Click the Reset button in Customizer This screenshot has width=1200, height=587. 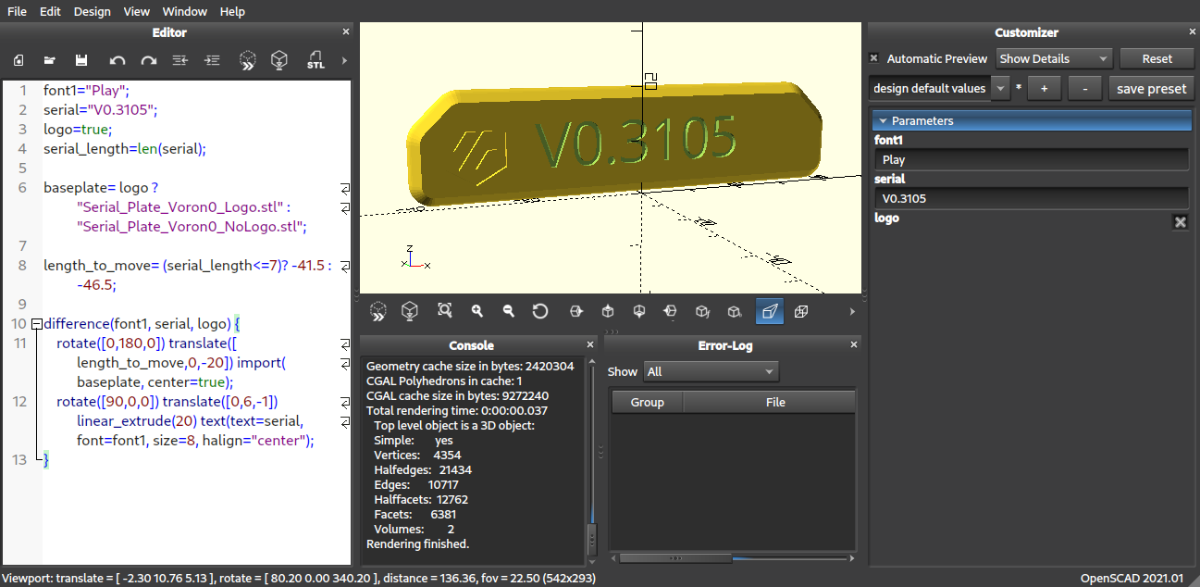pyautogui.click(x=1156, y=59)
